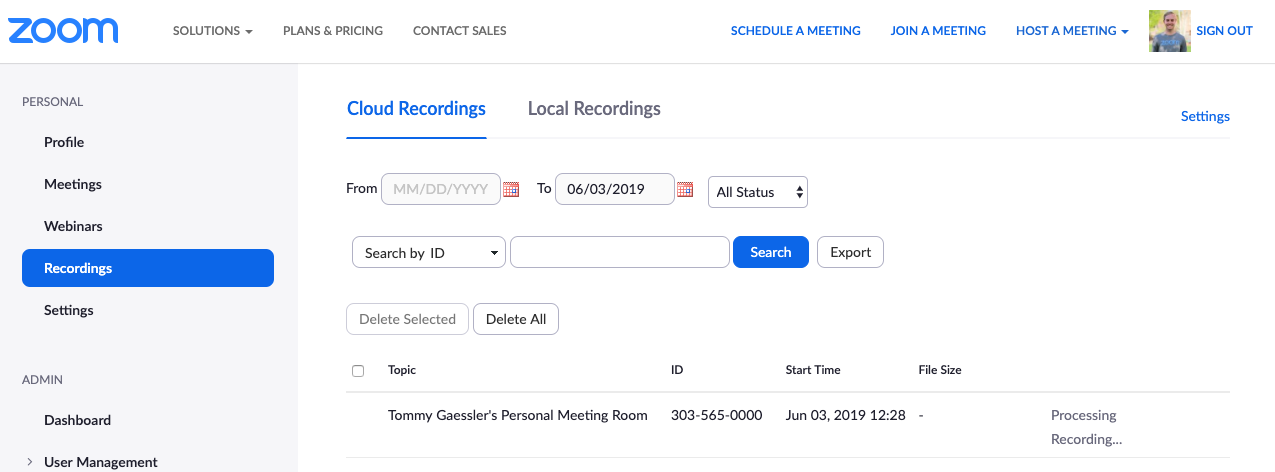Click the Delete Selected button

[407, 319]
